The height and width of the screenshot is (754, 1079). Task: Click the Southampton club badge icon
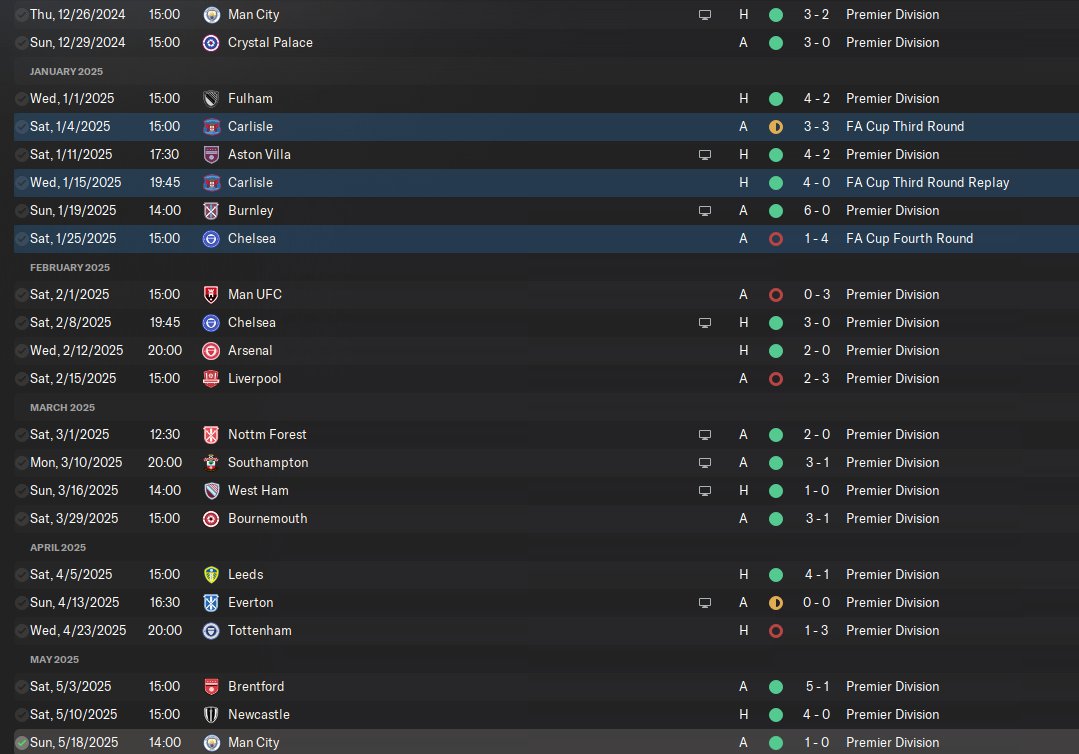click(x=211, y=463)
